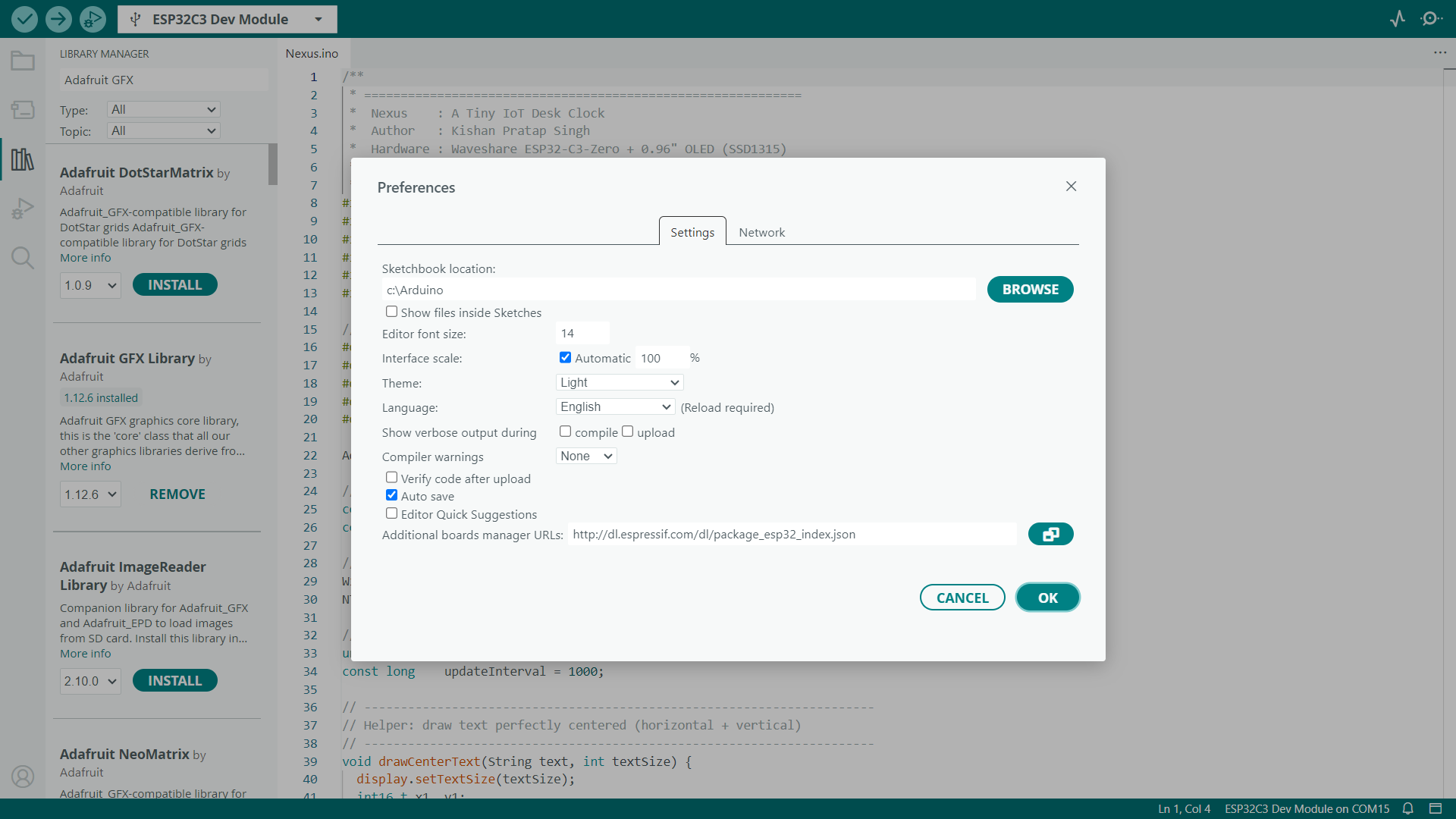Choose Adafruit DotStarMatrix version 1.0.9 dropdown
Image resolution: width=1456 pixels, height=819 pixels.
tap(90, 285)
